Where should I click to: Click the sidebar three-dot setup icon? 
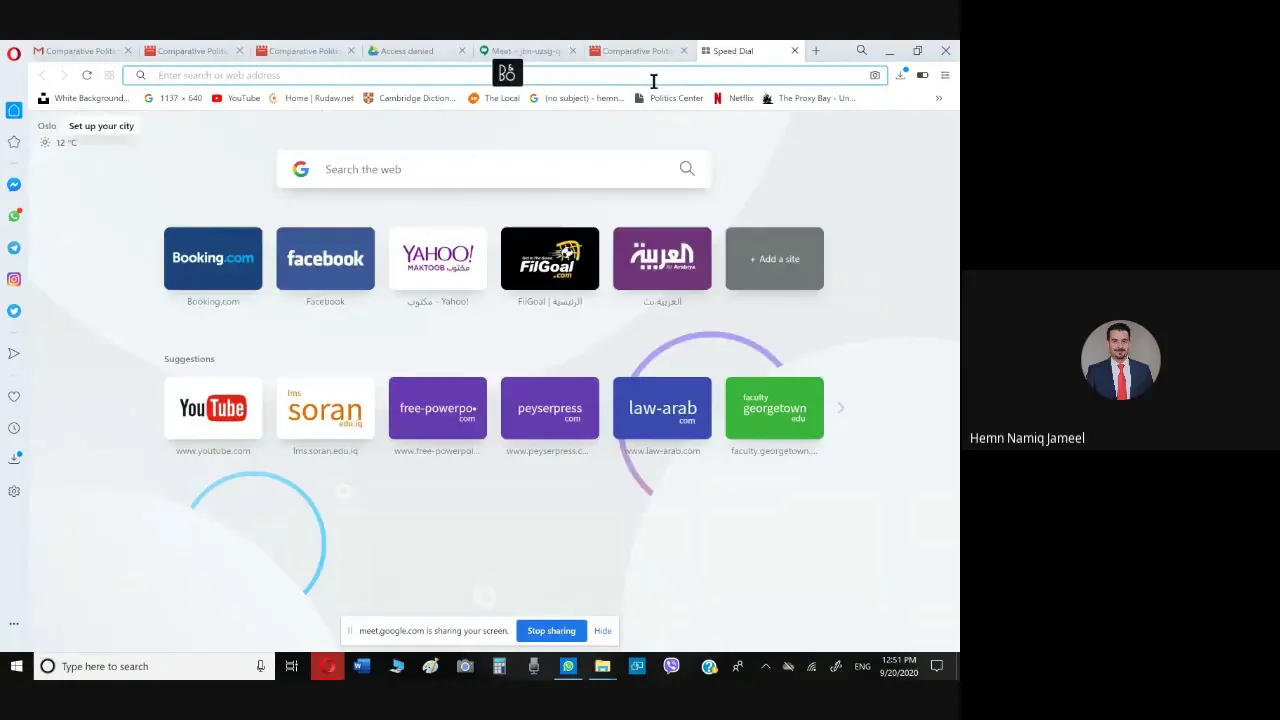tap(14, 624)
